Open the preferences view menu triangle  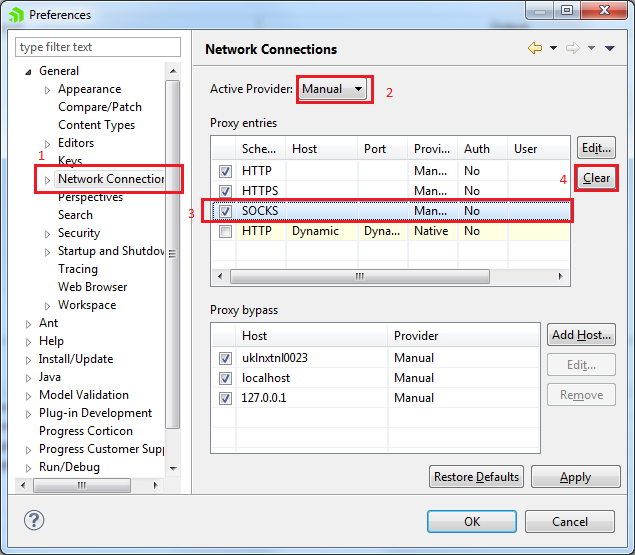coord(610,48)
